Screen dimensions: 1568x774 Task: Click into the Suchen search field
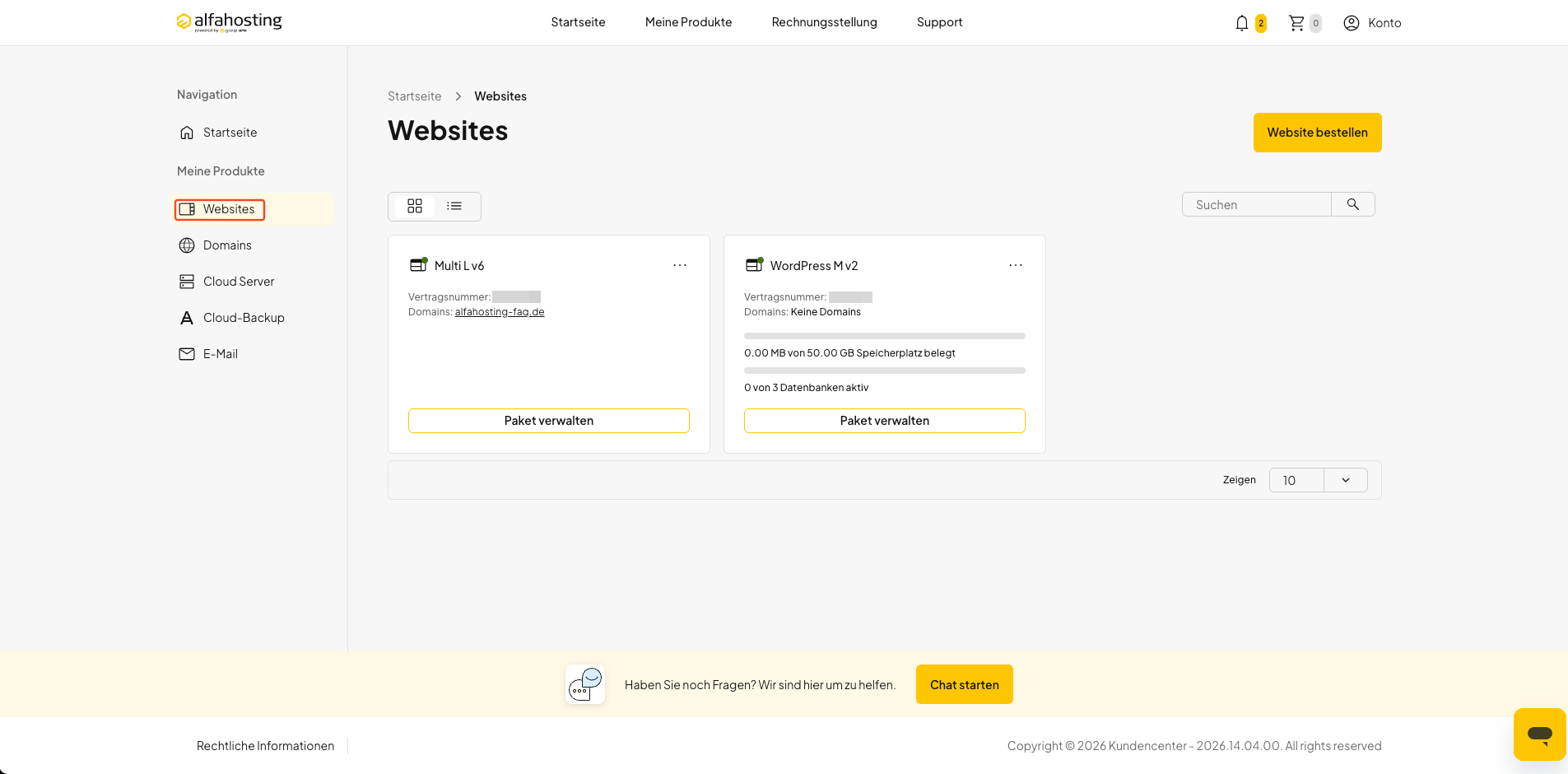1257,204
